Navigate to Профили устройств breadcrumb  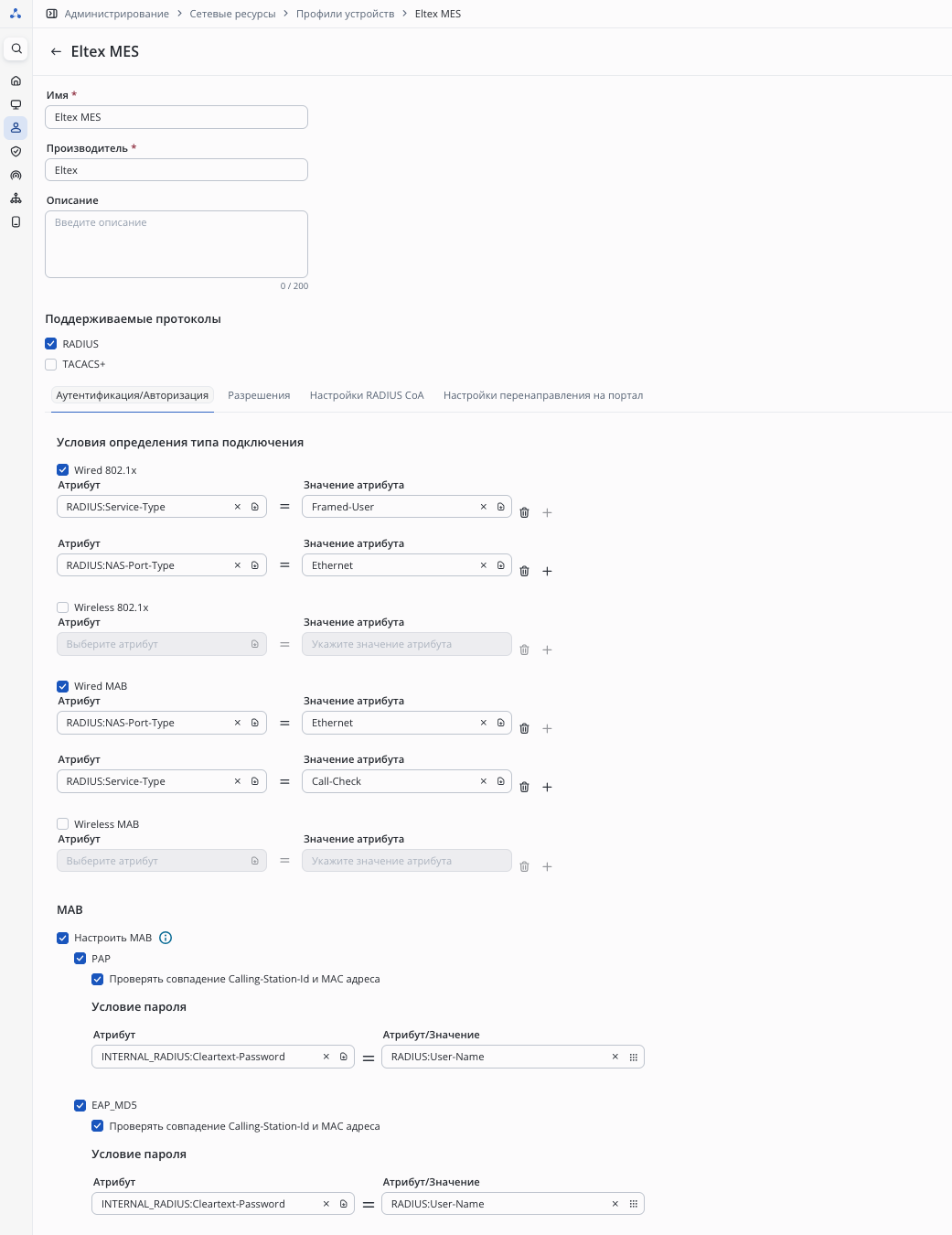click(345, 14)
